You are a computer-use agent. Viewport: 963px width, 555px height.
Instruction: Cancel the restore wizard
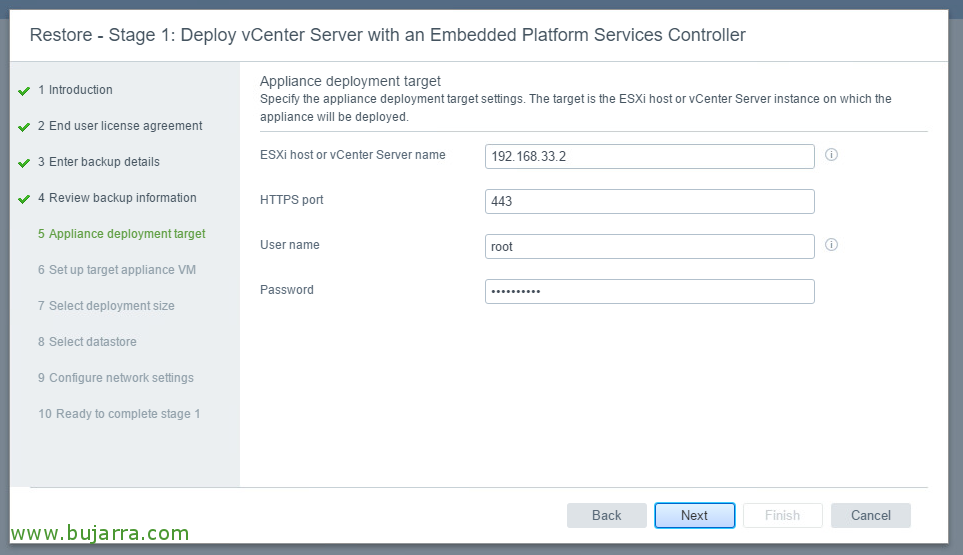point(871,516)
